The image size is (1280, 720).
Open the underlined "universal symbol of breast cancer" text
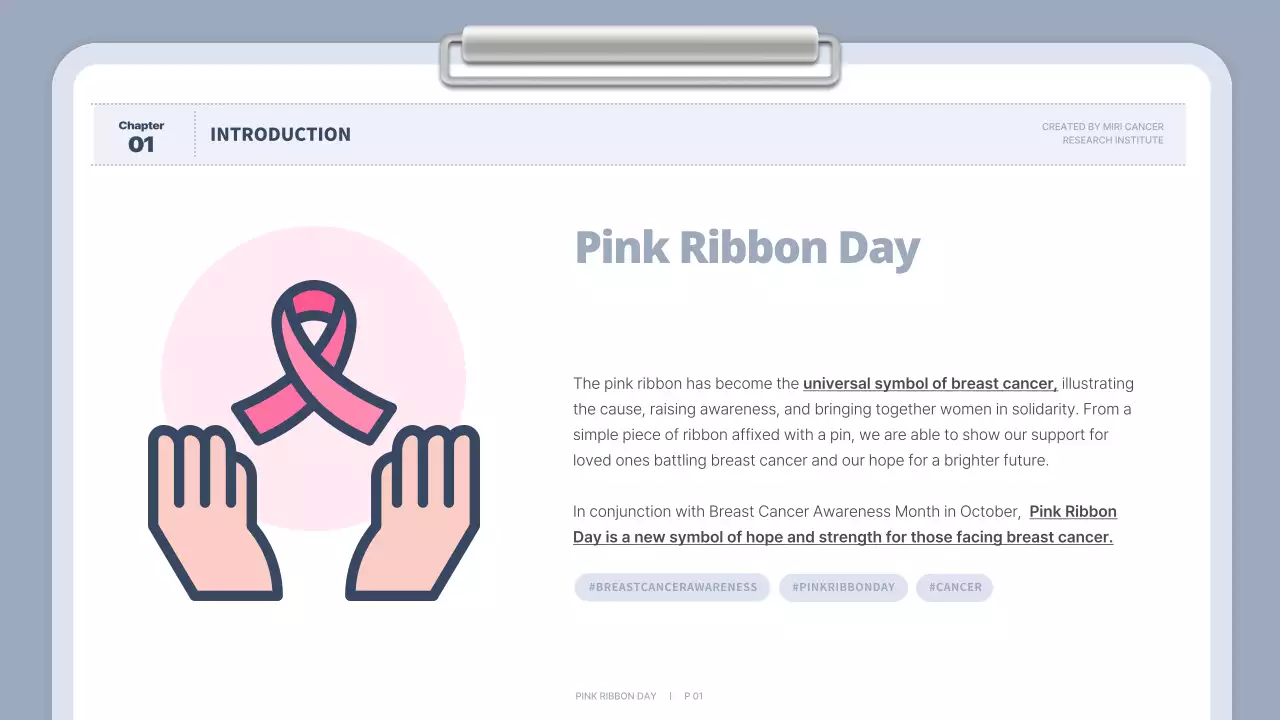(x=929, y=384)
